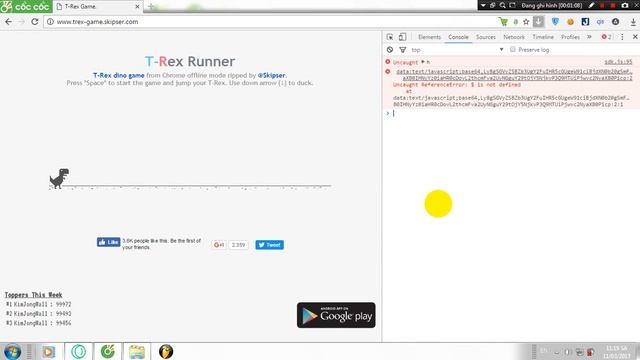Click the recorder camera snapshot icon

[x=624, y=5]
